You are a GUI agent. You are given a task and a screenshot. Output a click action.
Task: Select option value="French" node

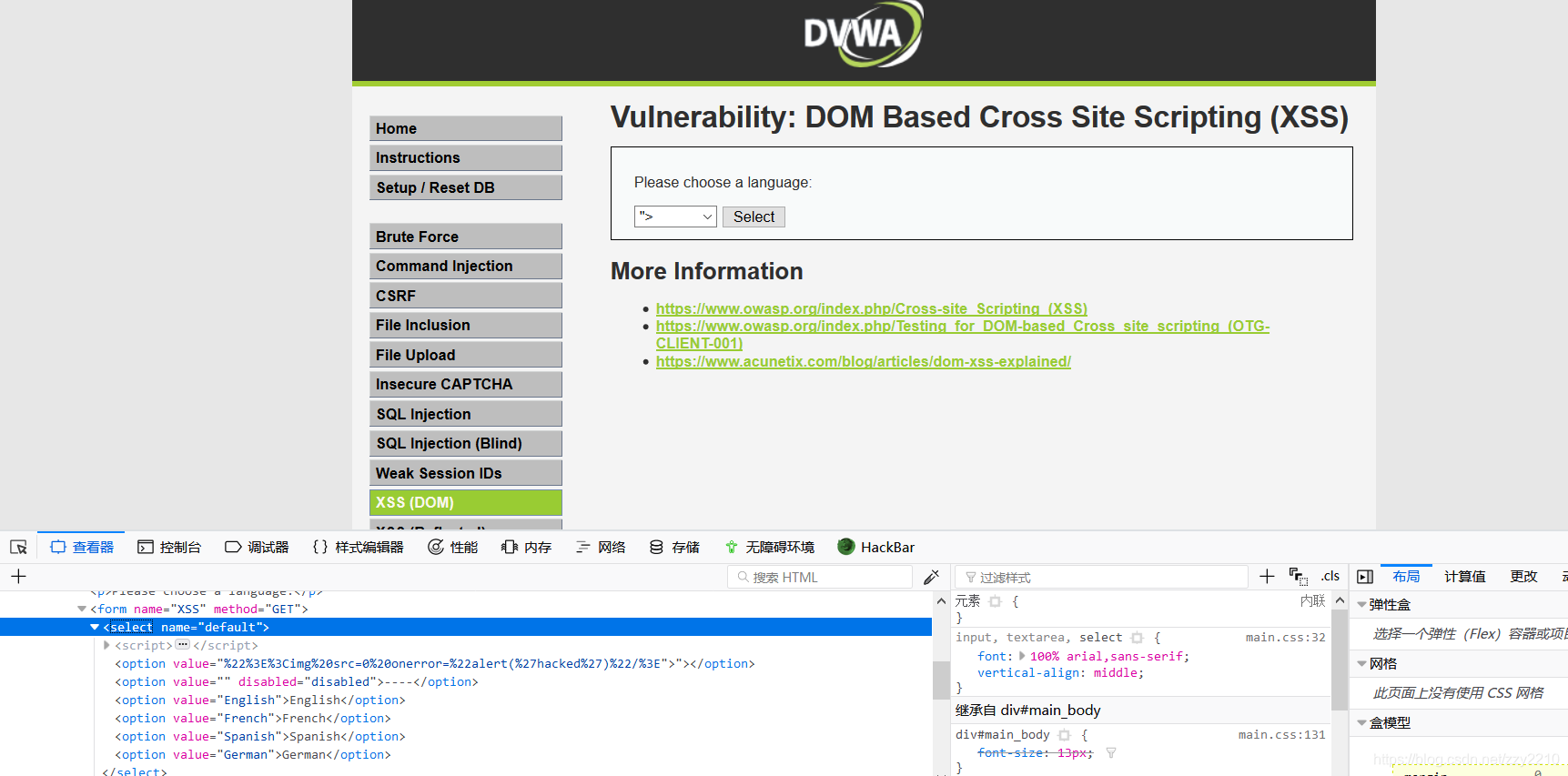coord(253,719)
